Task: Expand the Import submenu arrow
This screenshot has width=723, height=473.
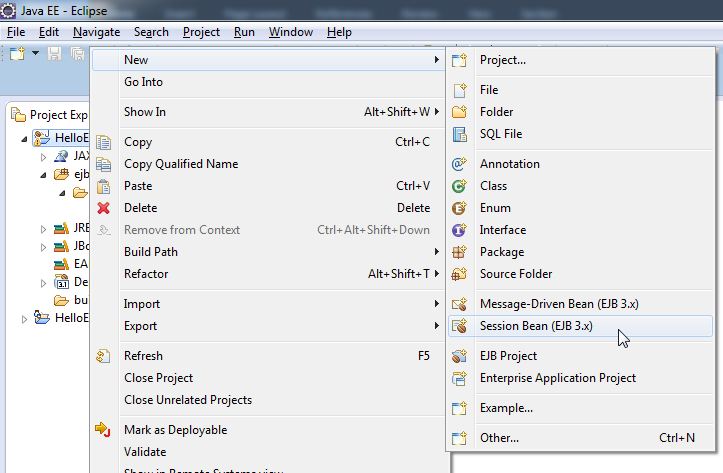Action: [x=436, y=304]
